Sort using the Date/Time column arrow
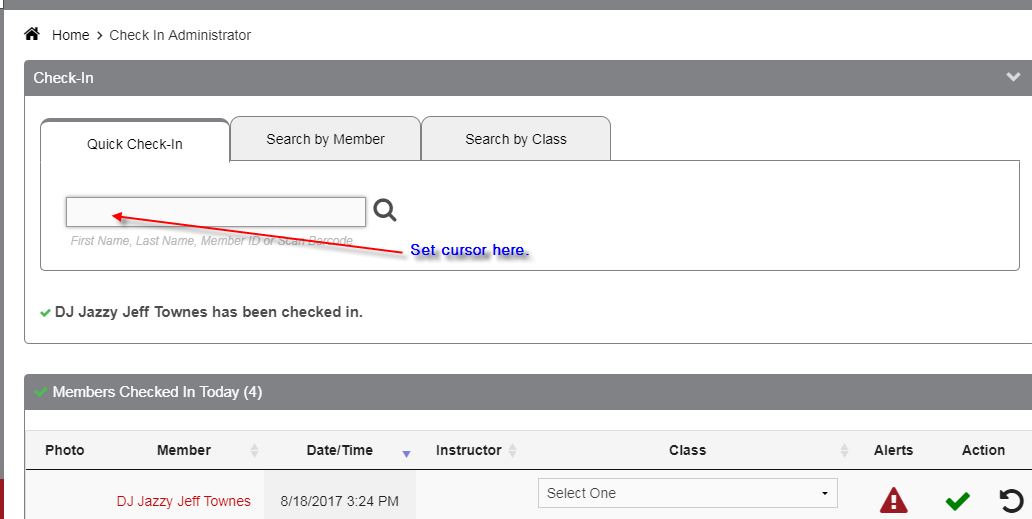1032x519 pixels. (x=406, y=452)
